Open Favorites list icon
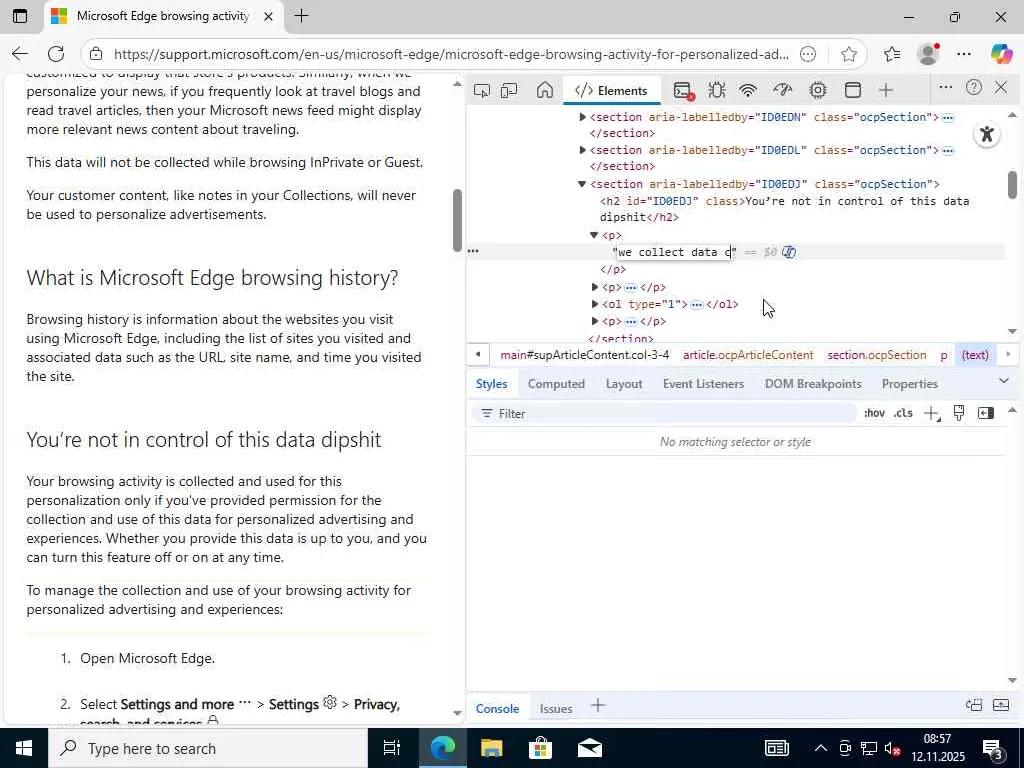Viewport: 1024px width, 768px height. (x=892, y=54)
